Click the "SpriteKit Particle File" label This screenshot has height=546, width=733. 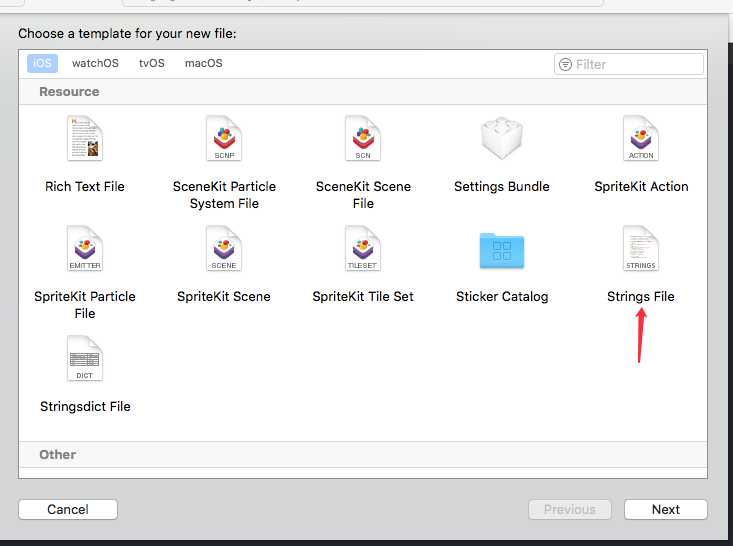[x=85, y=305]
